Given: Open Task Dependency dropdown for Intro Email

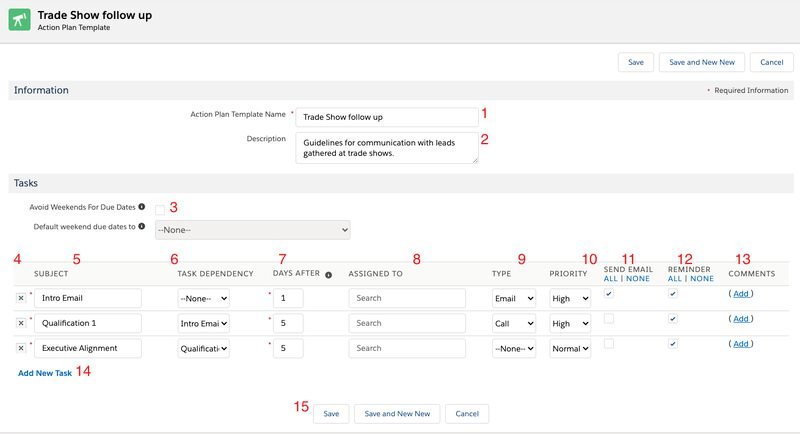Looking at the screenshot, I should tap(204, 298).
